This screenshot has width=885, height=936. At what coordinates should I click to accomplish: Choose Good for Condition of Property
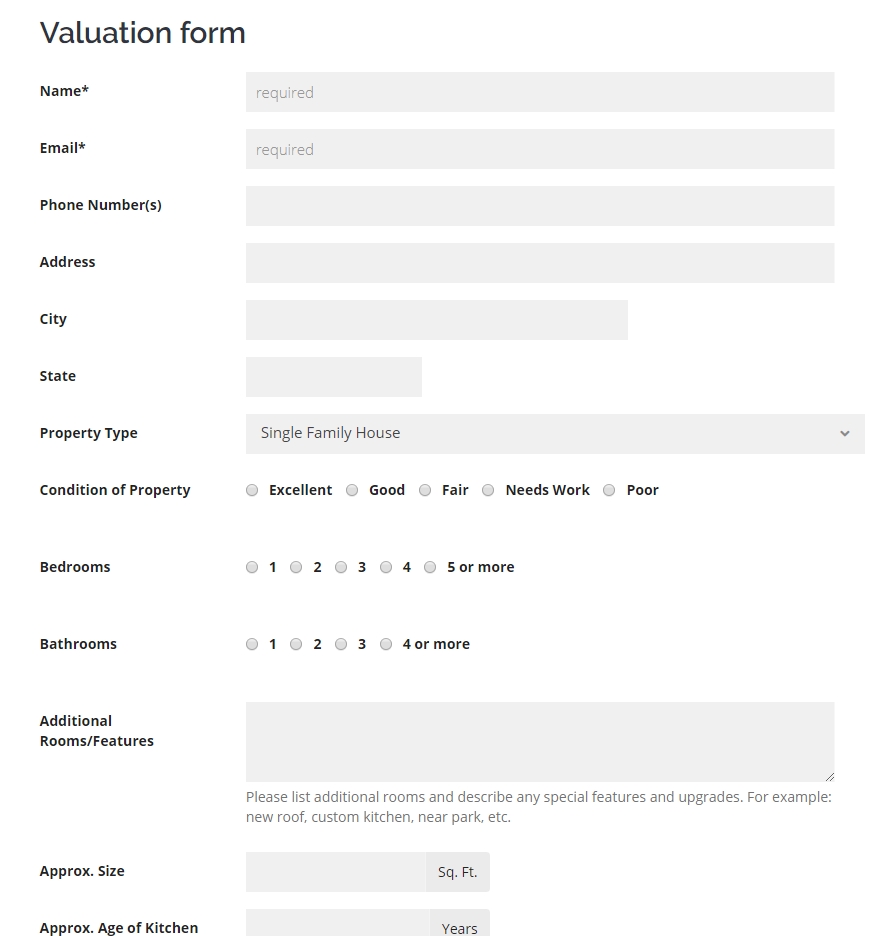click(352, 490)
